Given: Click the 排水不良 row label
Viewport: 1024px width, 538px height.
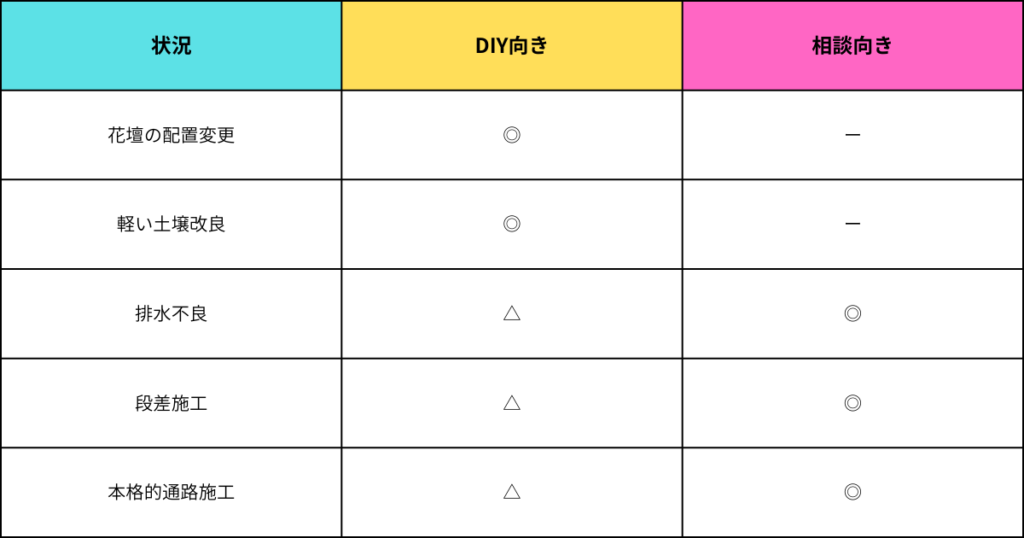Looking at the screenshot, I should pyautogui.click(x=171, y=313).
